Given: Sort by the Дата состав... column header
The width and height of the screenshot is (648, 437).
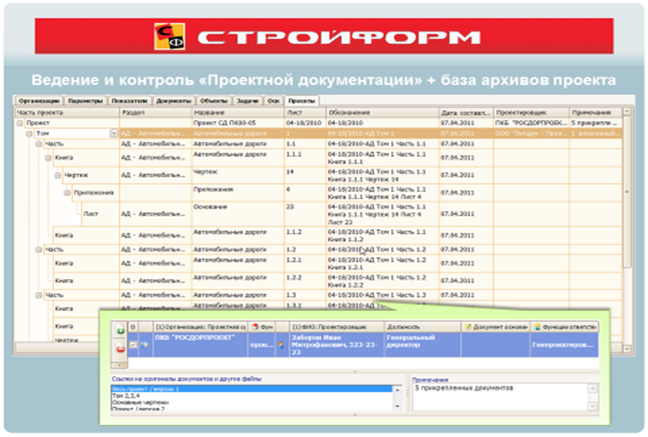Looking at the screenshot, I should point(466,112).
